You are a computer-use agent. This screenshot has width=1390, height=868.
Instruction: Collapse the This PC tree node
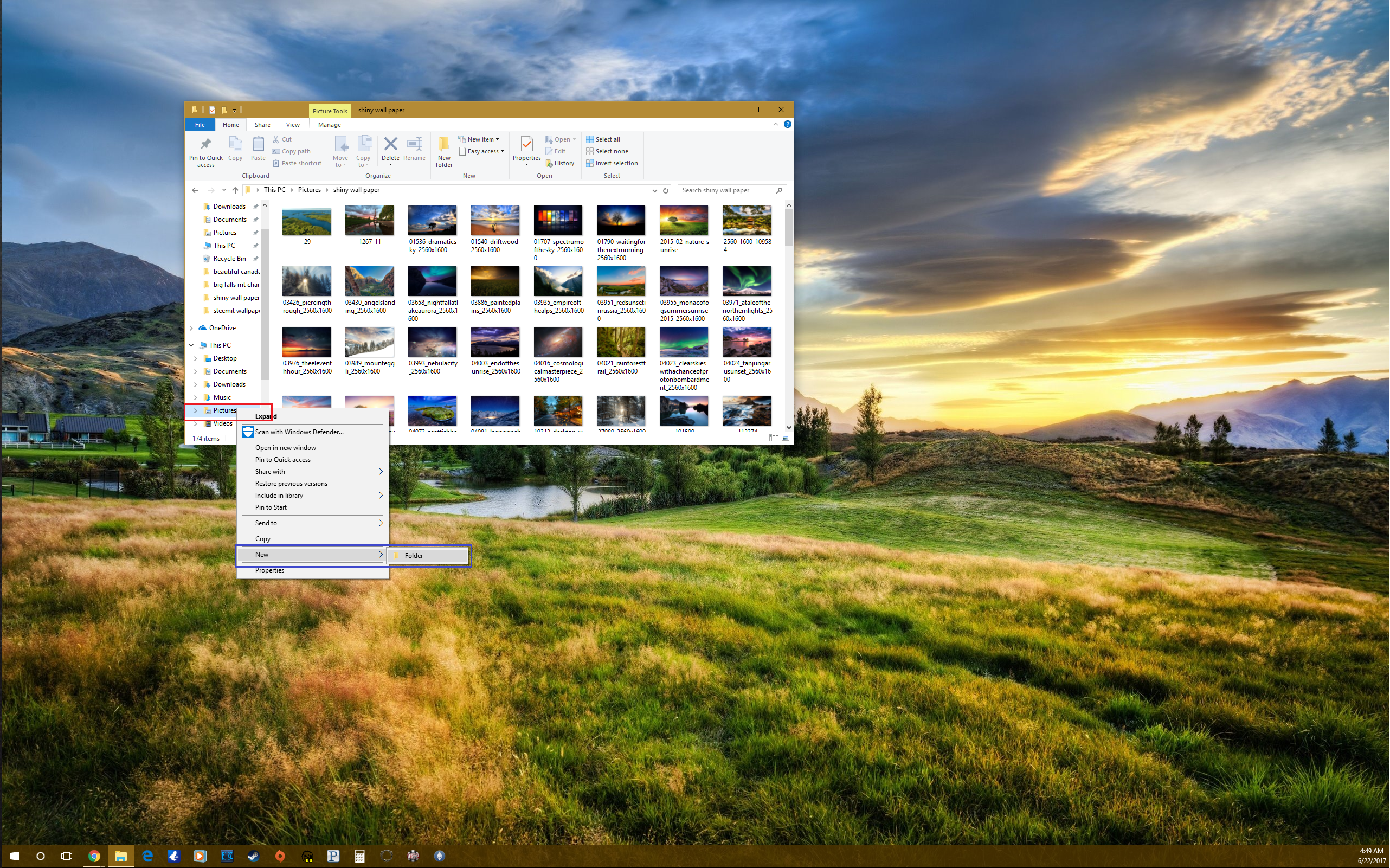(x=191, y=345)
